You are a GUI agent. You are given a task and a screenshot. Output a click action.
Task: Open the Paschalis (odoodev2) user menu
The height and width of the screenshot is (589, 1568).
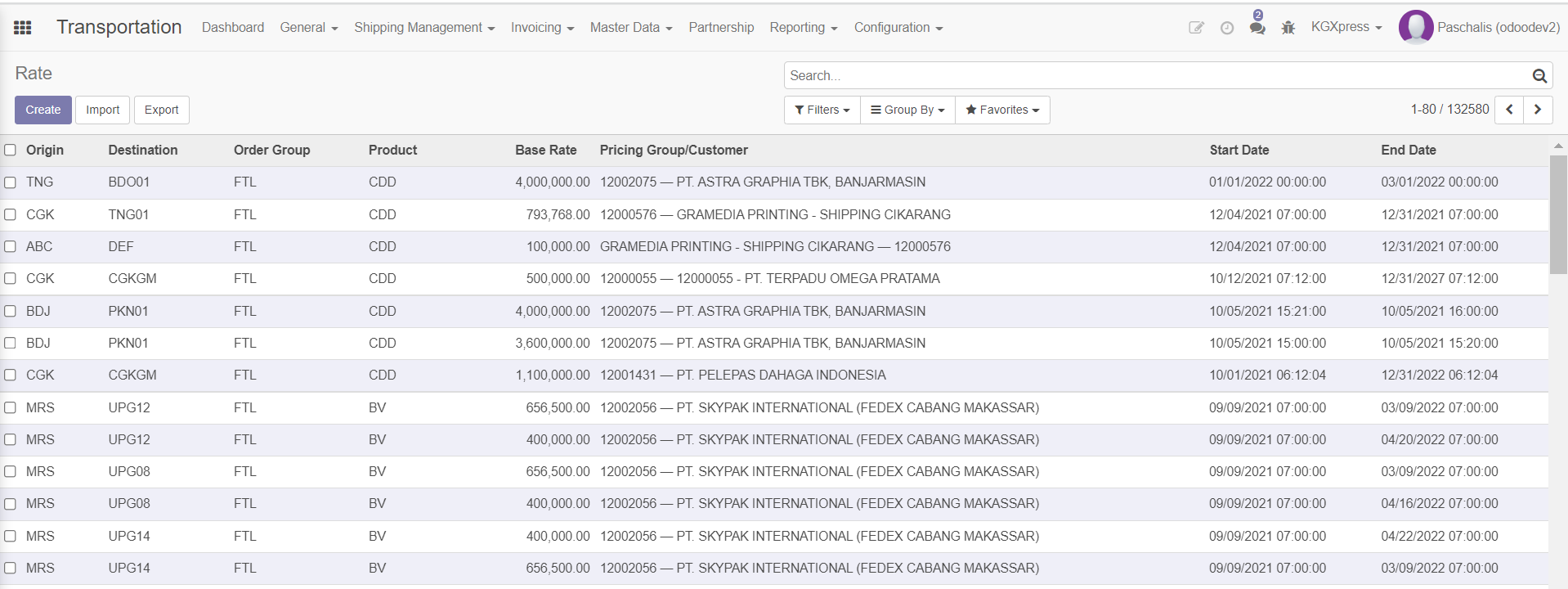1480,27
